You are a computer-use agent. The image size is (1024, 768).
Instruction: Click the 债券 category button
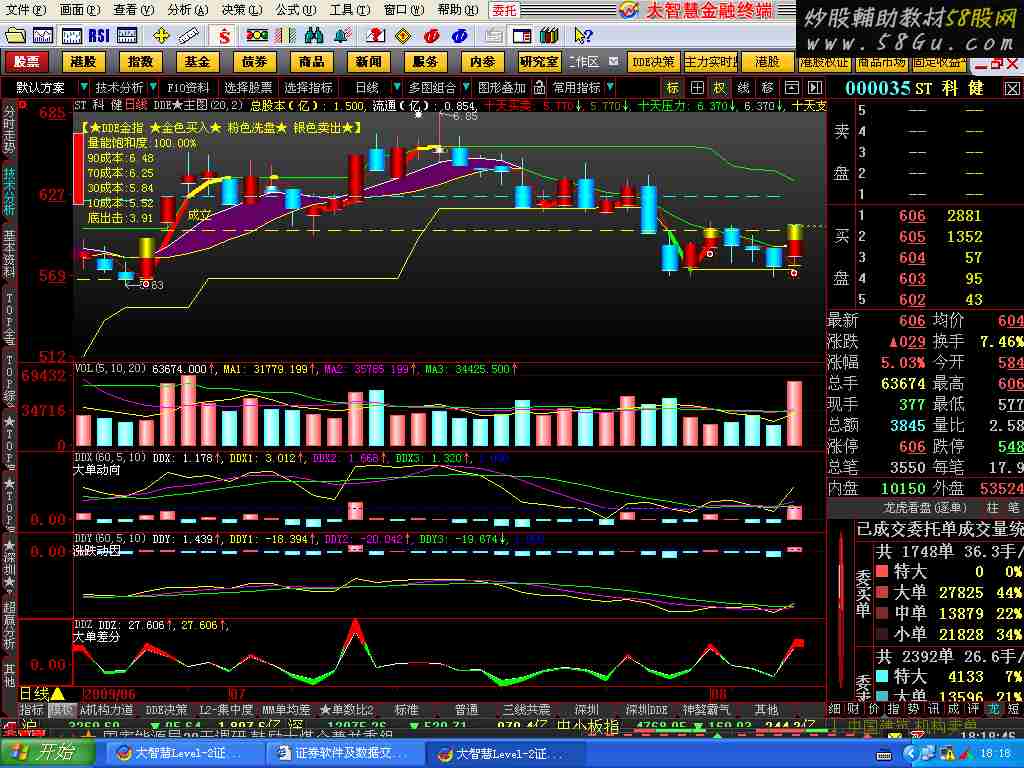pyautogui.click(x=255, y=61)
